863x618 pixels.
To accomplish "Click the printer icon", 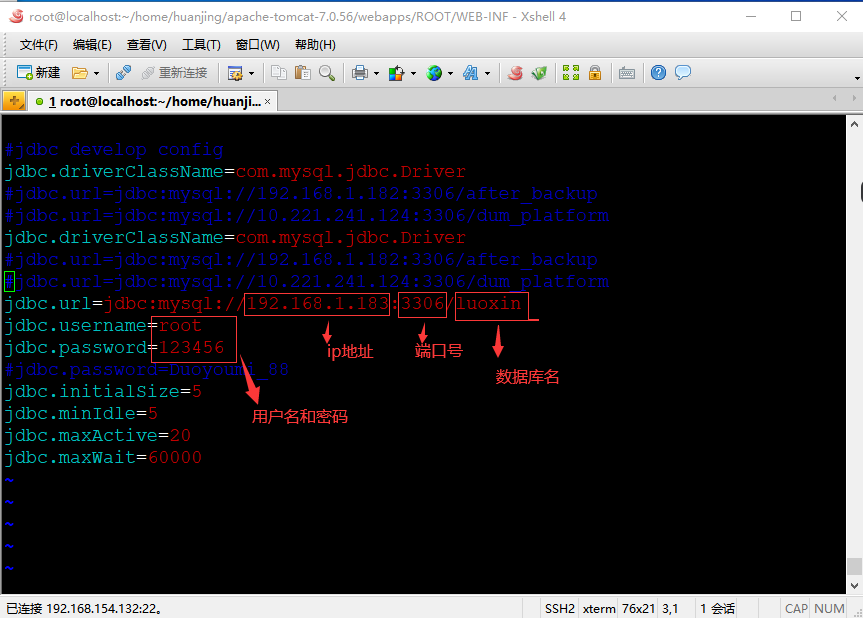I will coord(360,73).
